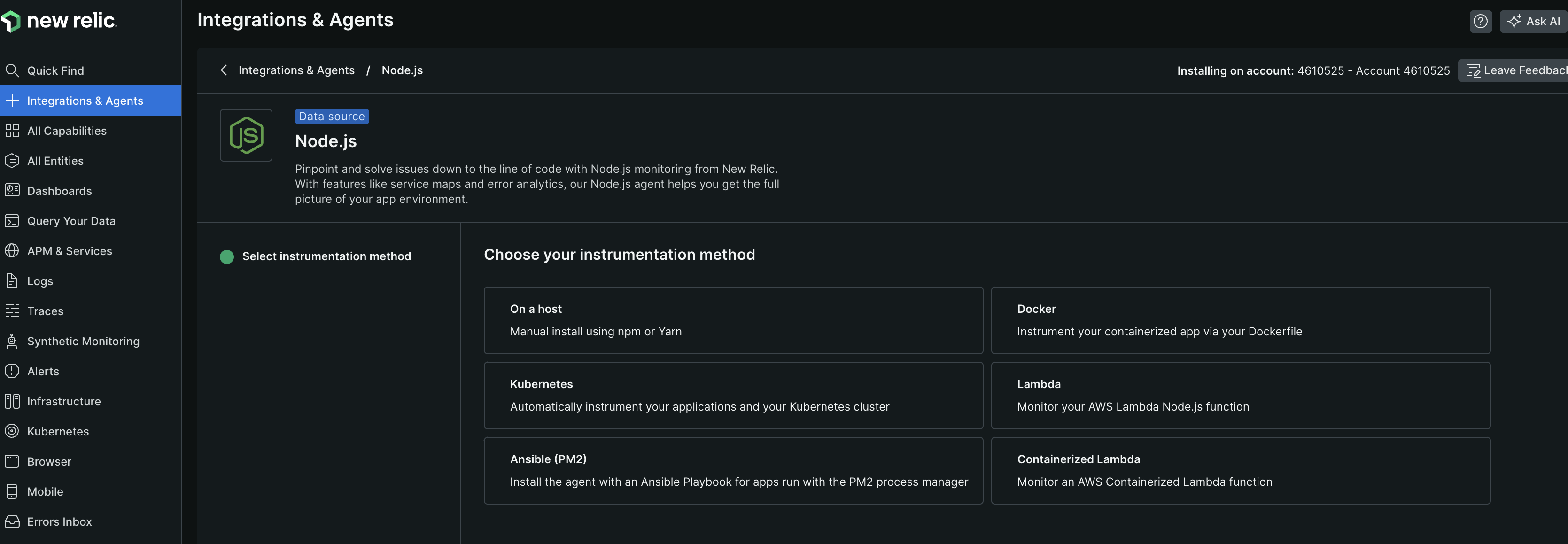1568x544 pixels.
Task: Click Select instrumentation method step
Action: (x=326, y=256)
